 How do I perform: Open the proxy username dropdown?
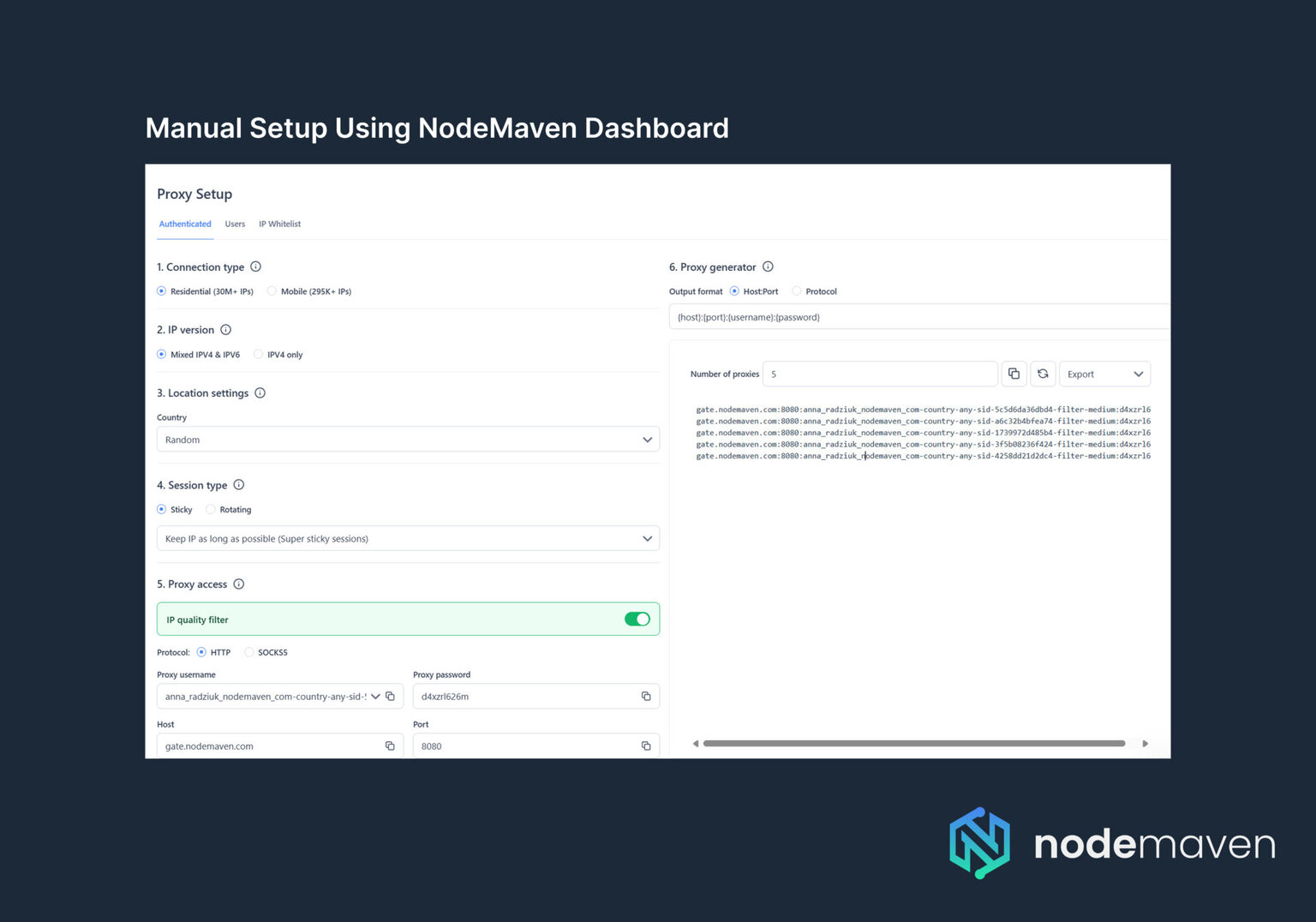[375, 696]
